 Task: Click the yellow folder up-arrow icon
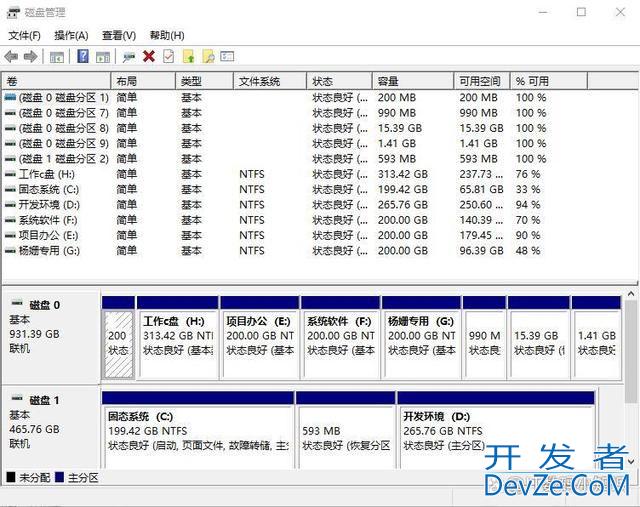[x=189, y=56]
